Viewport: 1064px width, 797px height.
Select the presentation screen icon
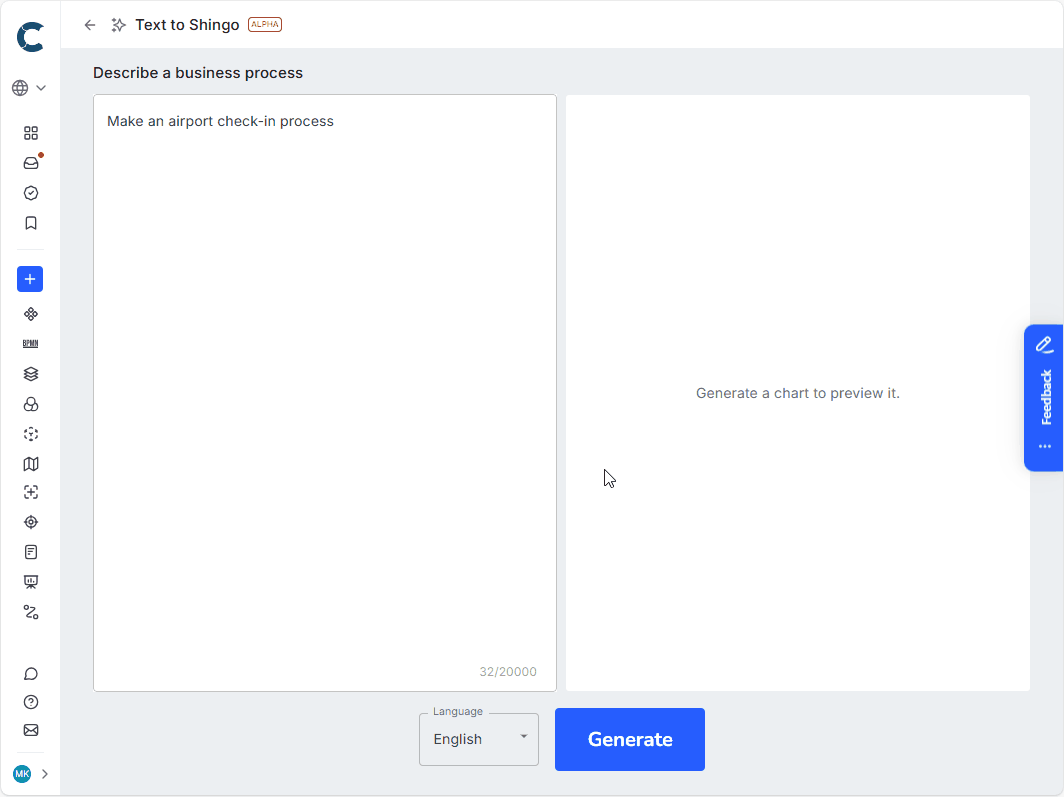point(30,581)
